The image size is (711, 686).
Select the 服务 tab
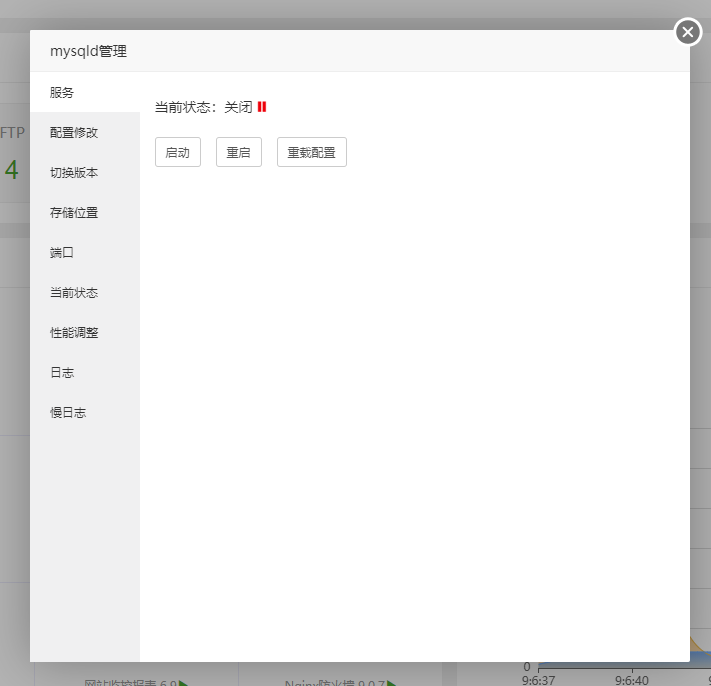pos(85,92)
